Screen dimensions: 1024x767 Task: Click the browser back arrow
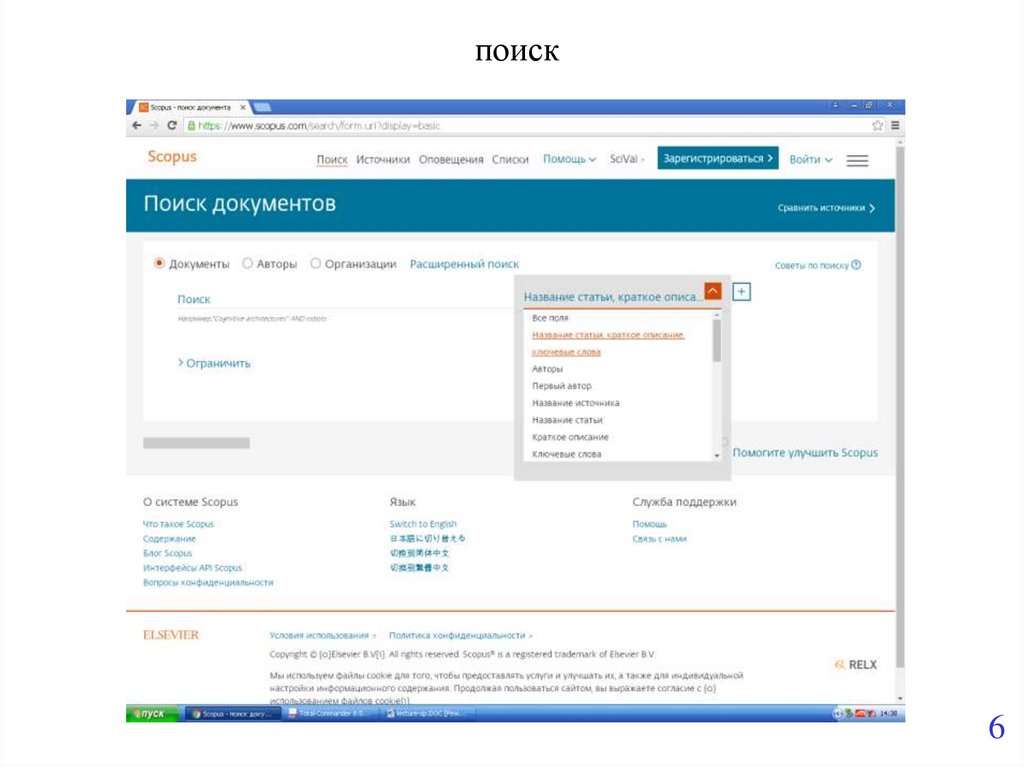pyautogui.click(x=136, y=126)
